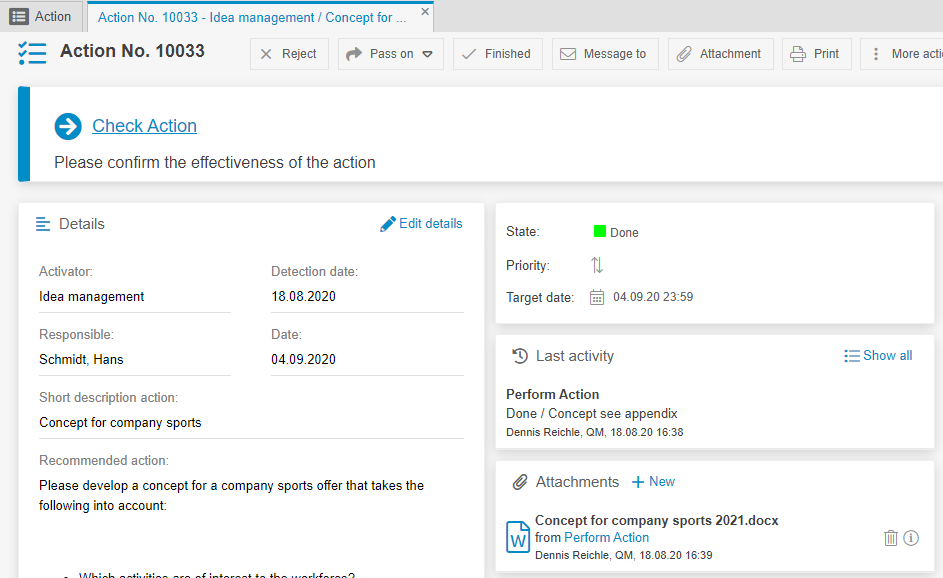This screenshot has width=943, height=578.
Task: Click the green Done state swatch
Action: click(x=600, y=232)
